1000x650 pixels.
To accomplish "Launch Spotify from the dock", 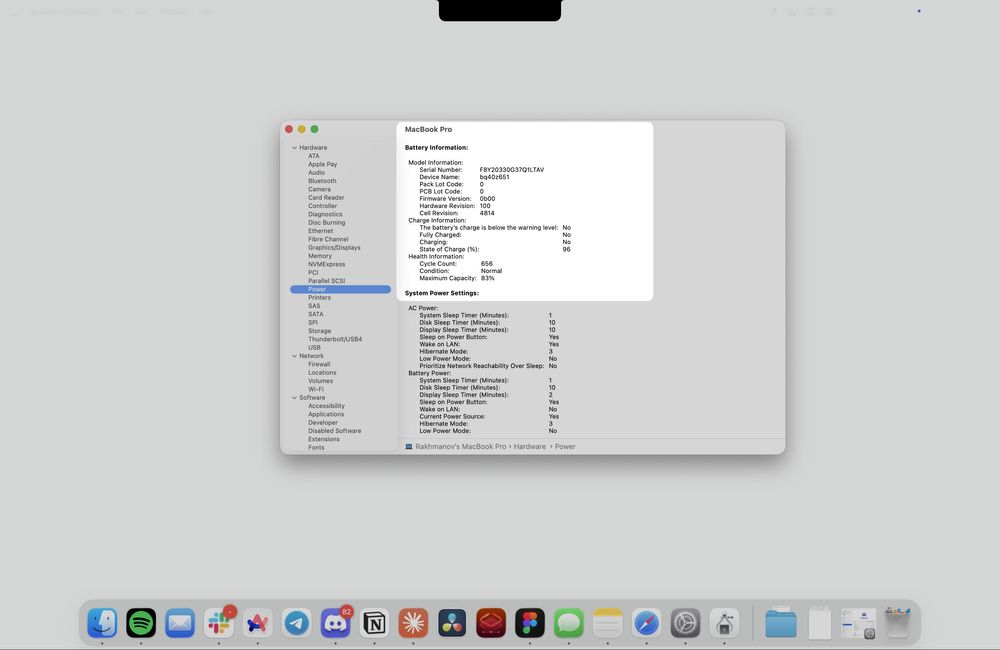I will tap(141, 623).
